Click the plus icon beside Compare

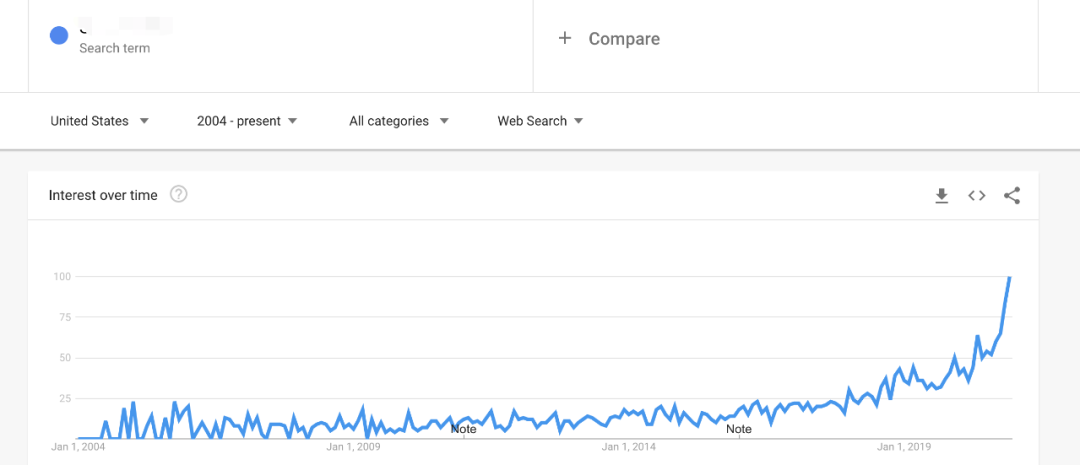click(565, 38)
